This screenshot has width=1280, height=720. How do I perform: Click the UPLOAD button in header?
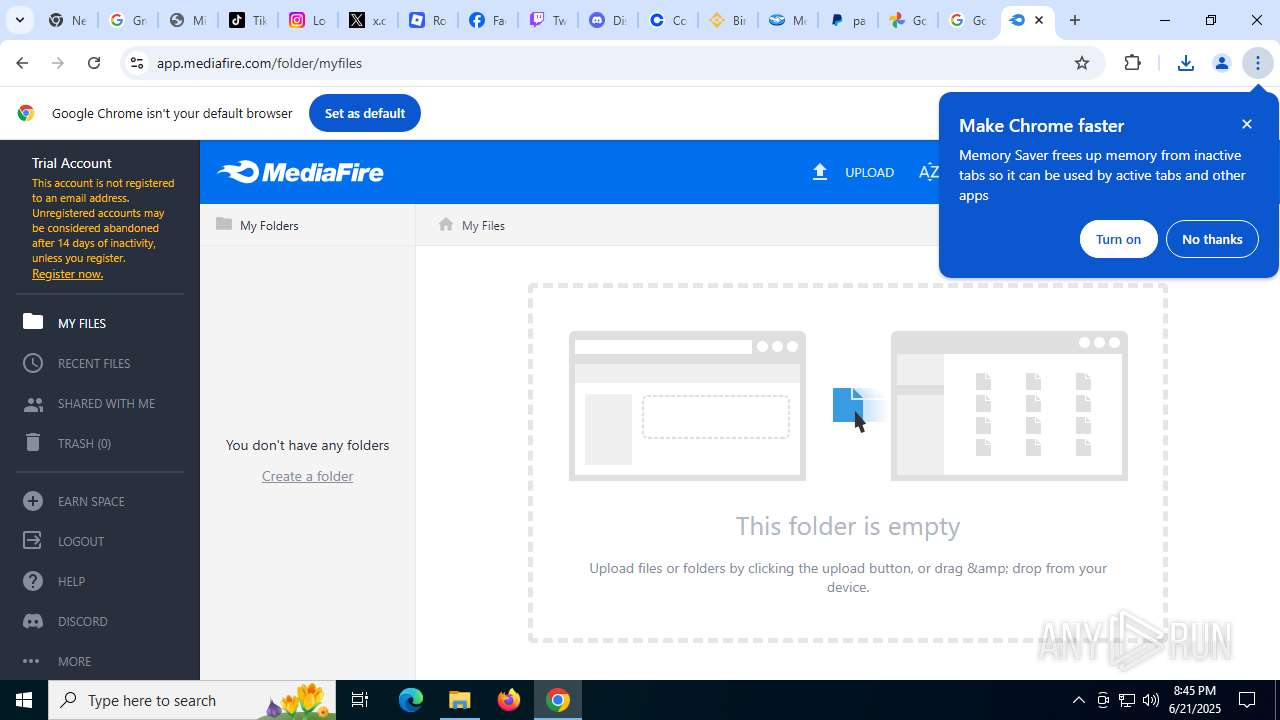coord(853,172)
